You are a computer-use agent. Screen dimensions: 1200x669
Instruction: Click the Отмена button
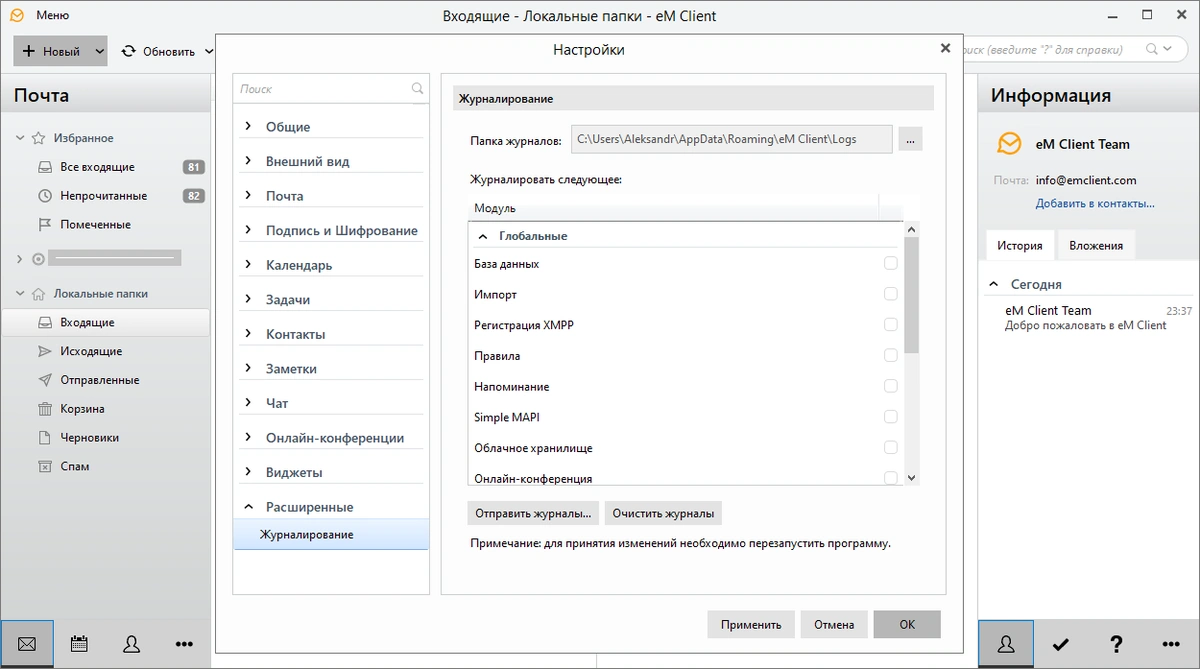(834, 624)
